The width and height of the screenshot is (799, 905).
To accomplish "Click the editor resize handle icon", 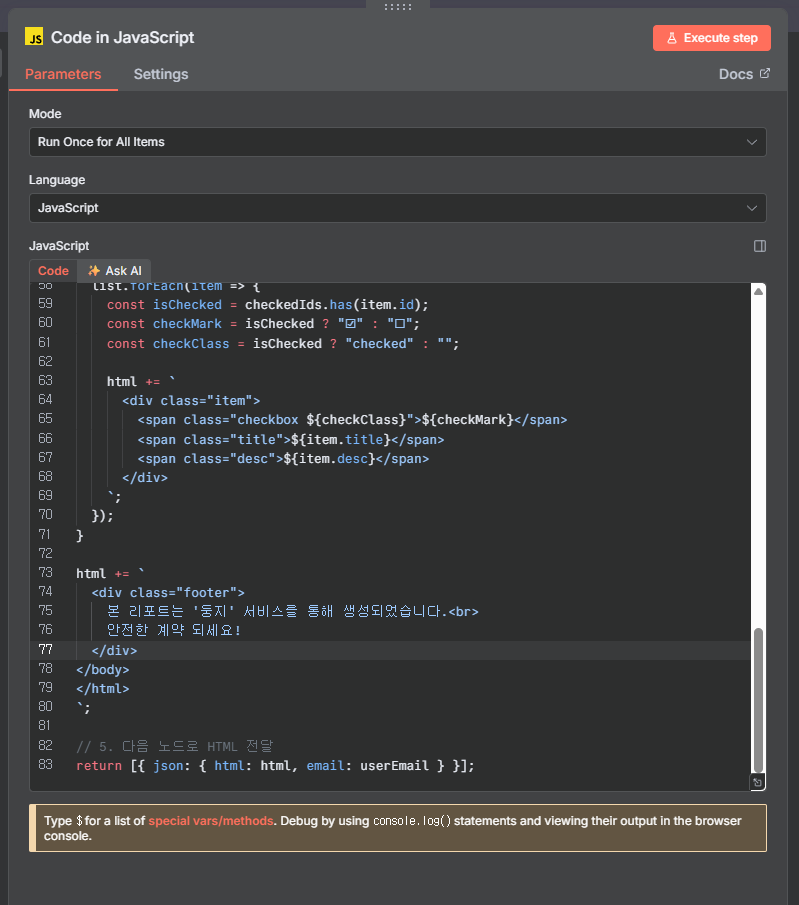I will (x=758, y=782).
